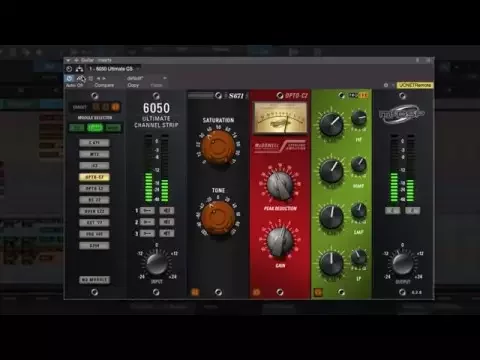The height and width of the screenshot is (360, 480).
Task: Click slot 1's second button
Action: [167, 211]
